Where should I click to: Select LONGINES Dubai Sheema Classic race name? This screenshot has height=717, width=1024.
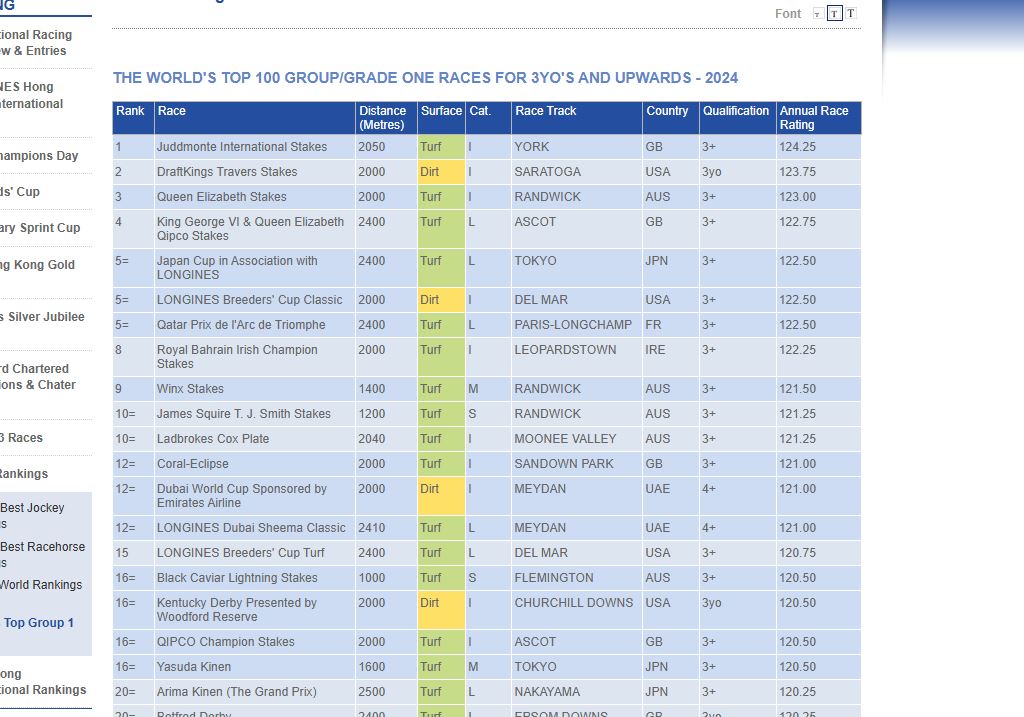[x=251, y=528]
